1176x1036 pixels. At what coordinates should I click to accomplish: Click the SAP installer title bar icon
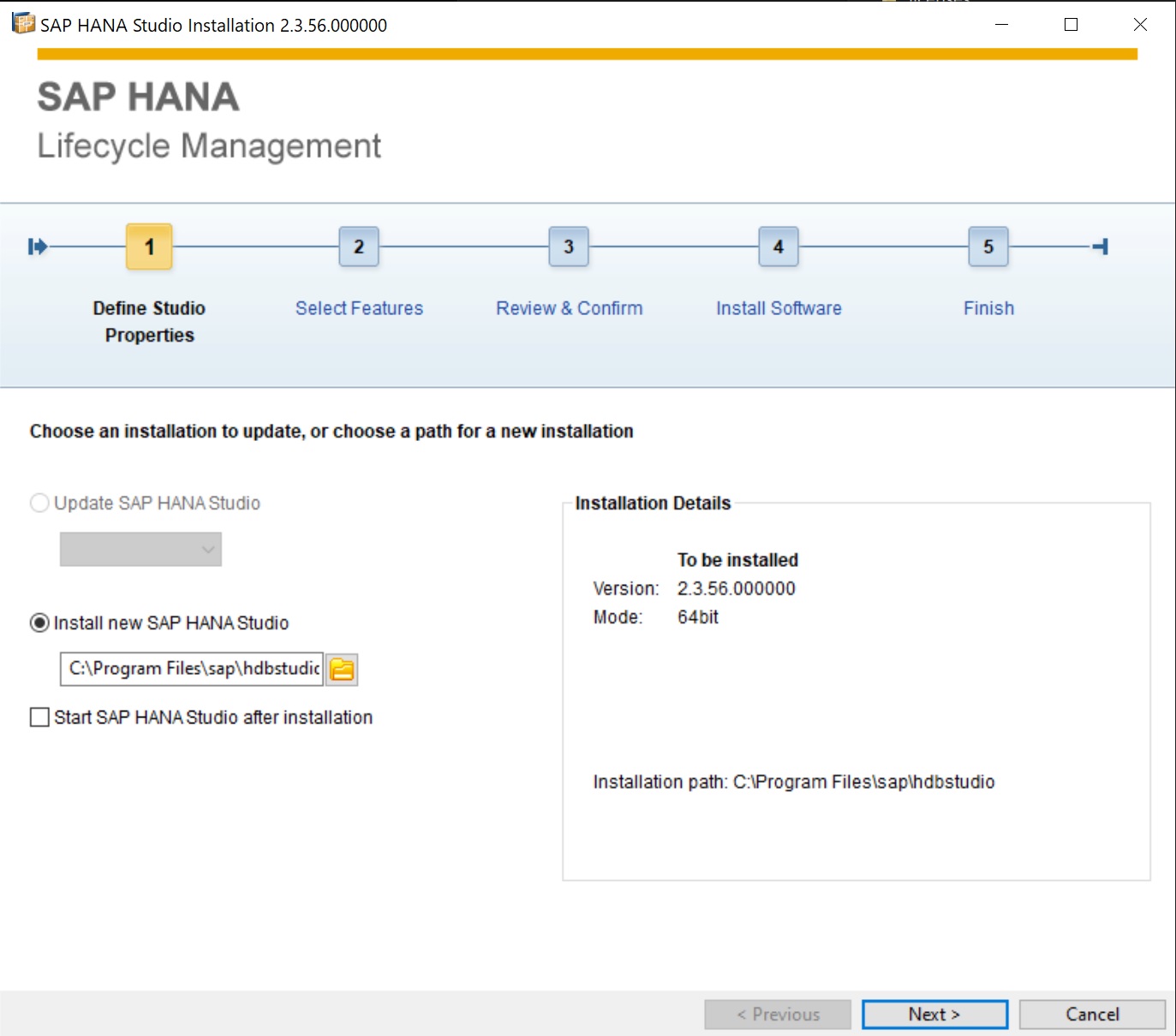coord(23,24)
